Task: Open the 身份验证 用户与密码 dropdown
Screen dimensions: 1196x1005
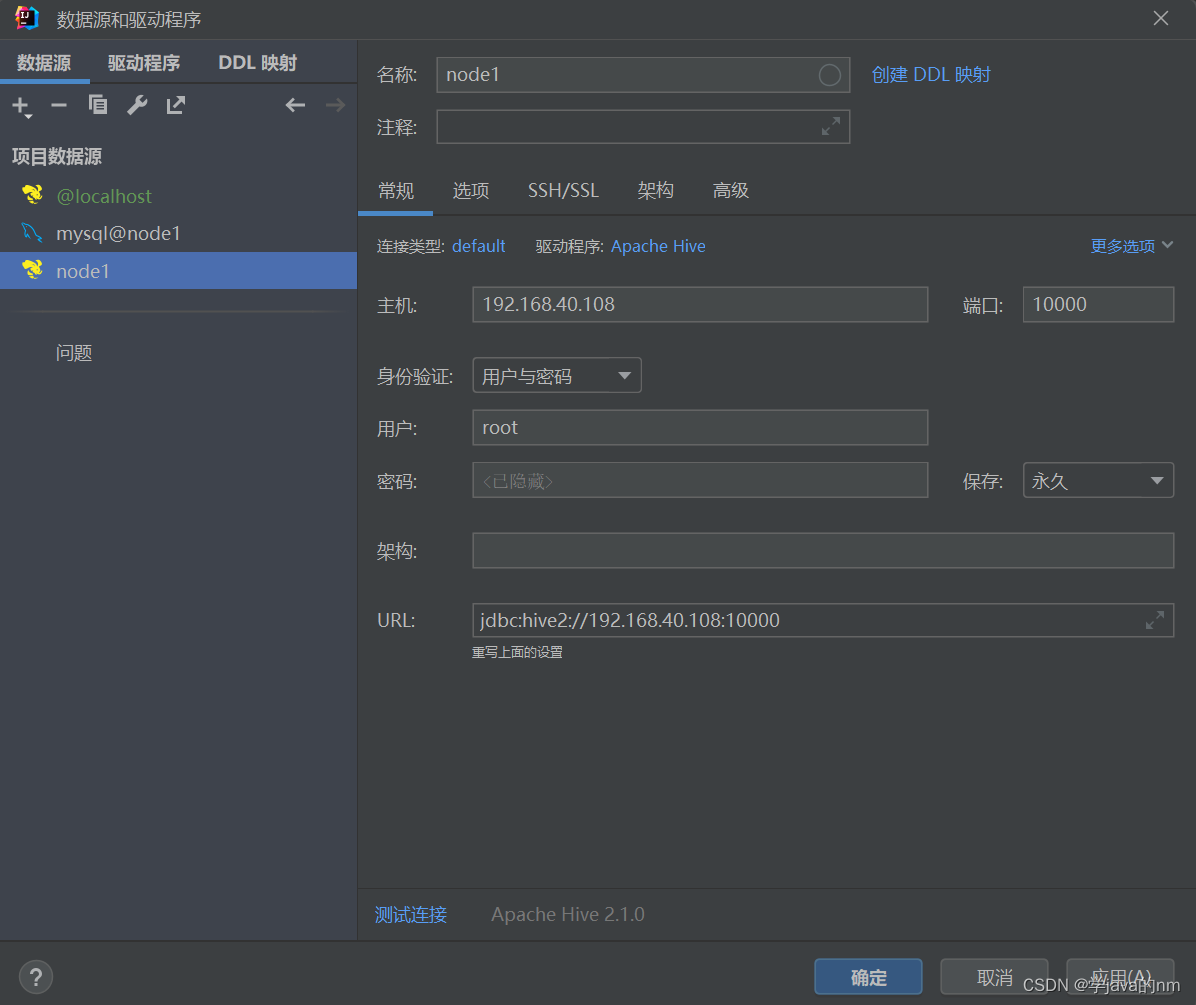Action: click(557, 375)
